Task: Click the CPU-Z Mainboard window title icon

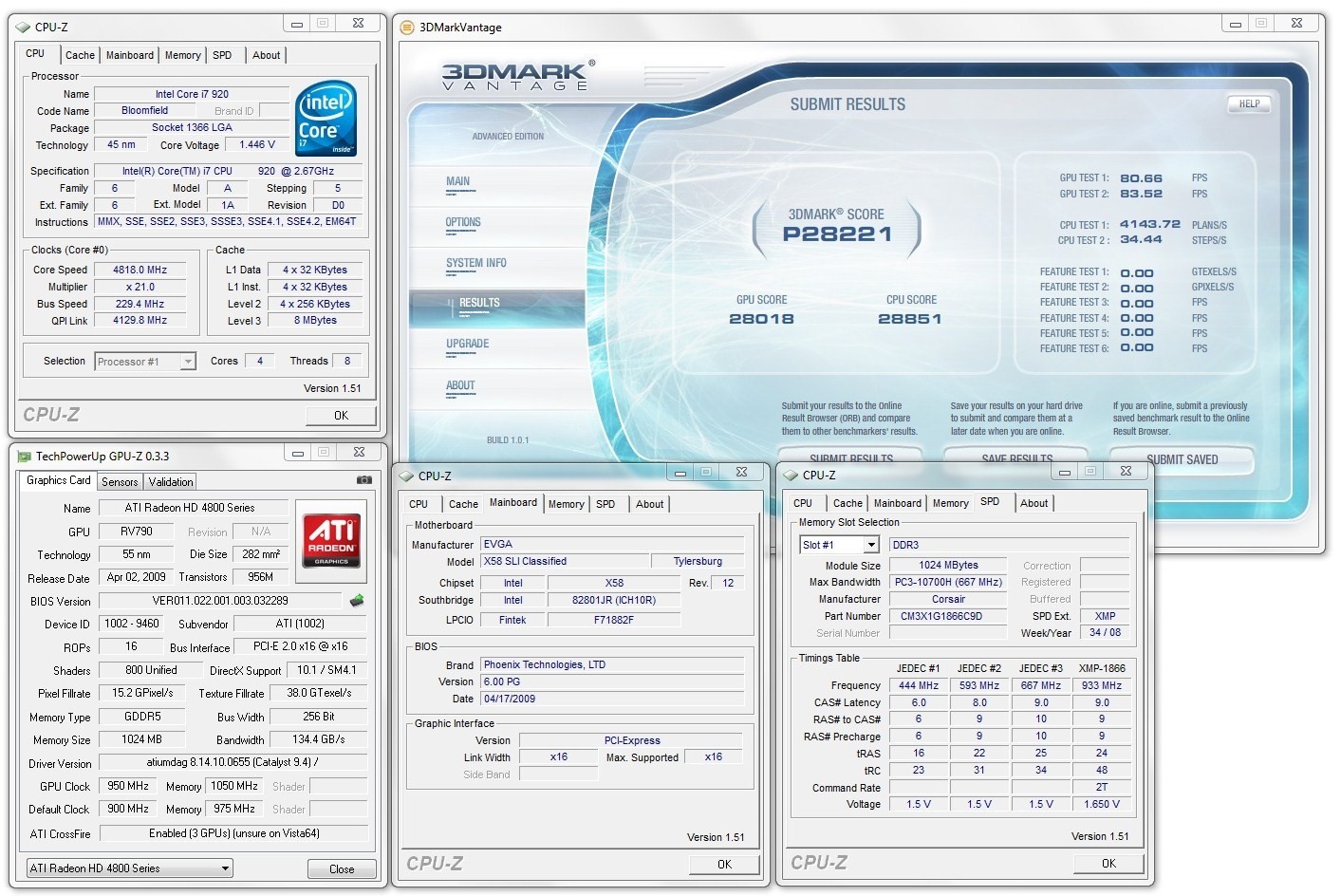Action: click(406, 476)
